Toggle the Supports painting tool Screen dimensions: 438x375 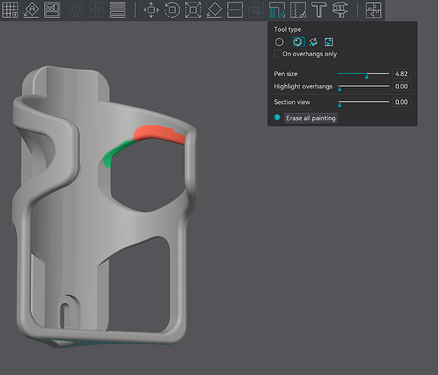point(277,10)
